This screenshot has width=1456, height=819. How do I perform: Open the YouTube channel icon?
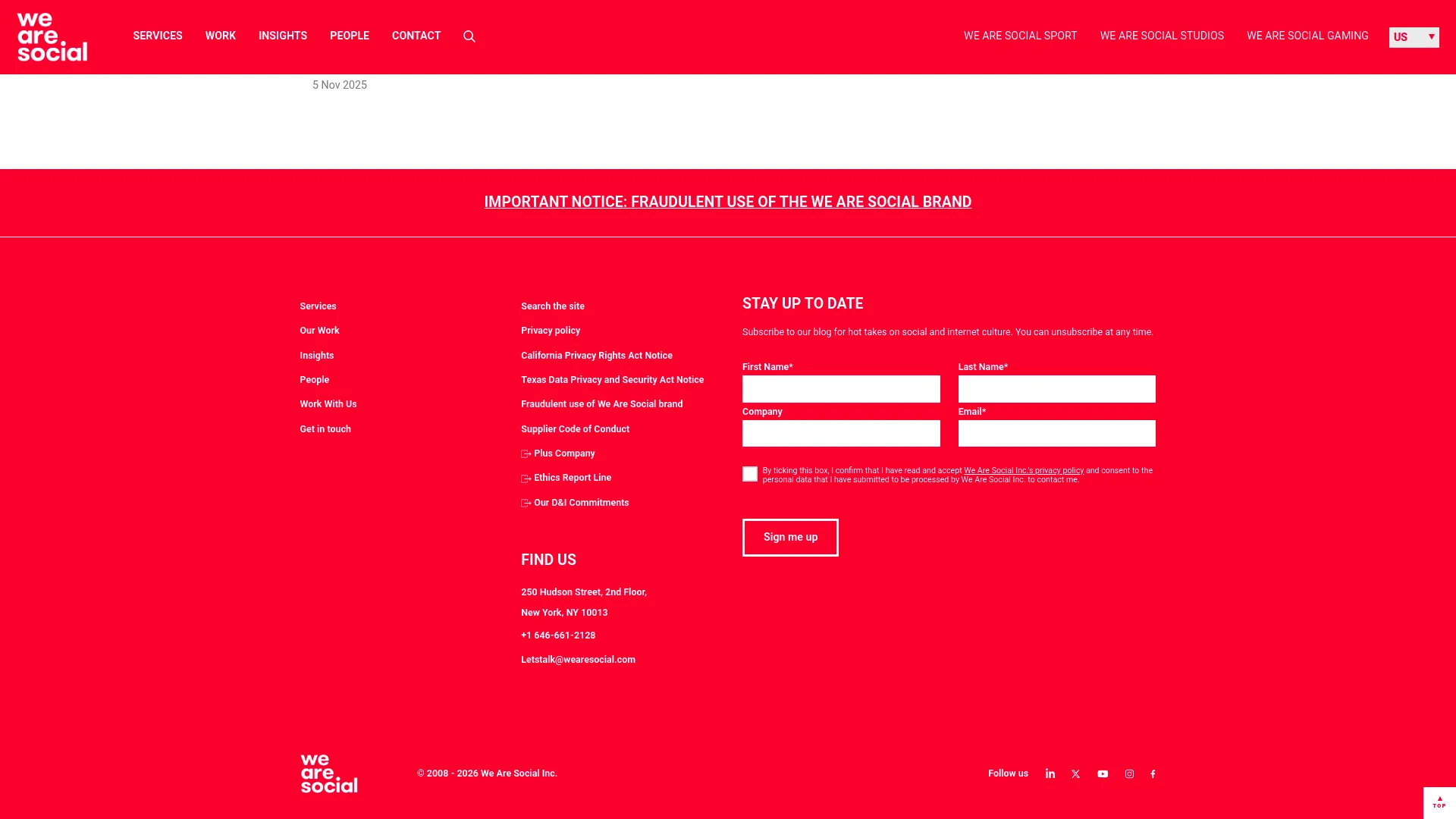tap(1103, 773)
